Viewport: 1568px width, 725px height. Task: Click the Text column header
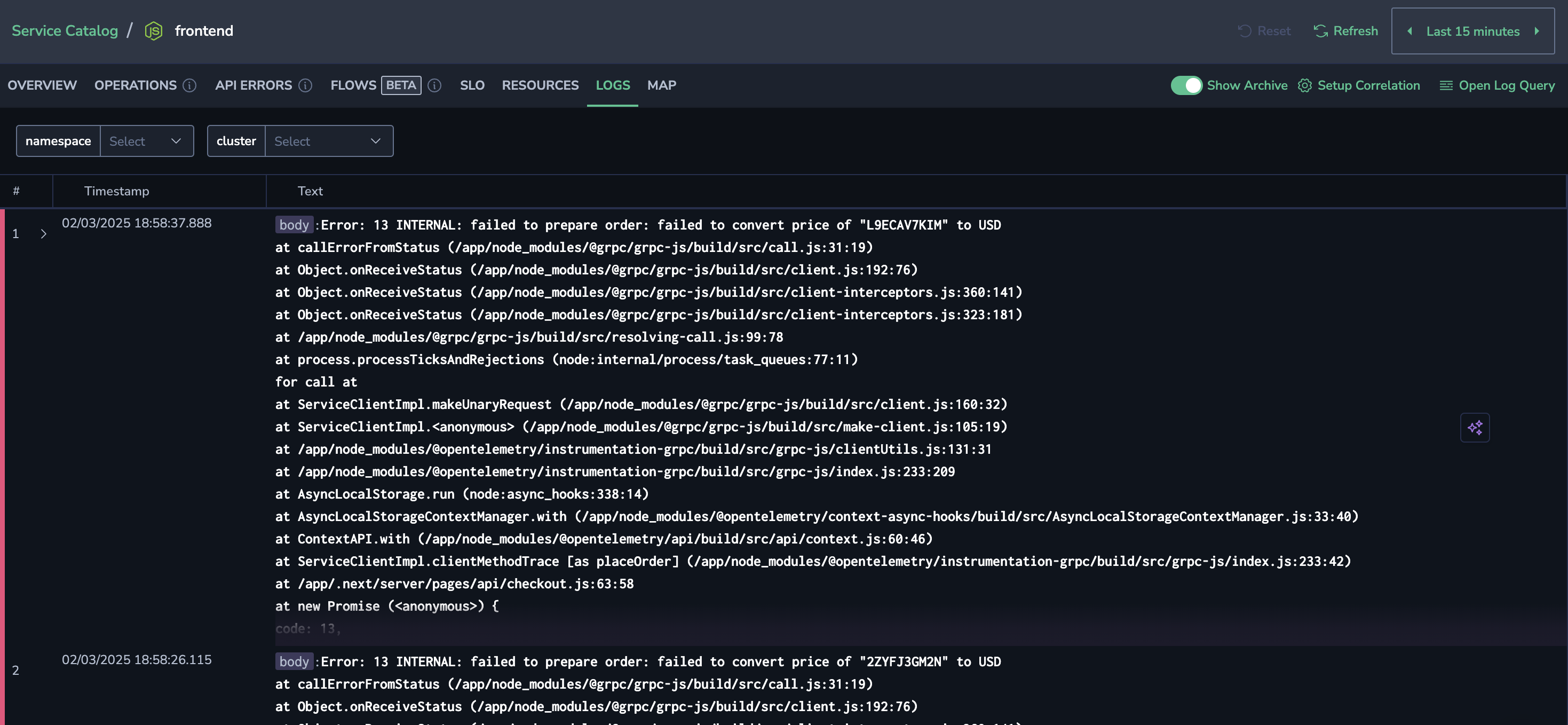(x=310, y=191)
